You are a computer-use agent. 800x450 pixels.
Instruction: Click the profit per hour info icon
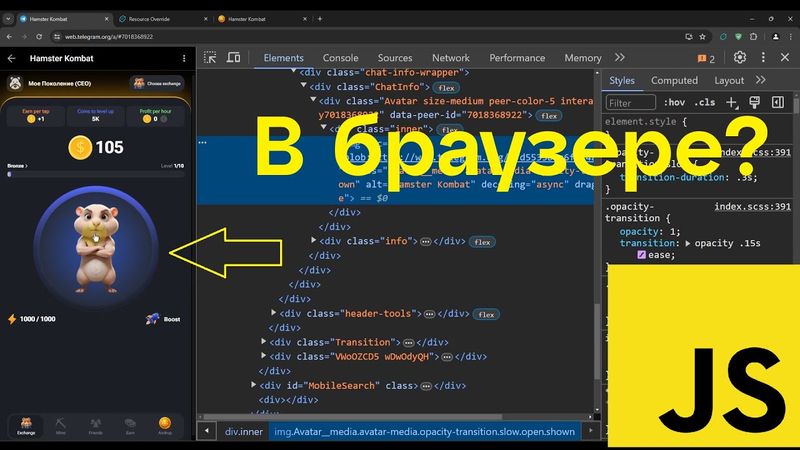pos(164,119)
